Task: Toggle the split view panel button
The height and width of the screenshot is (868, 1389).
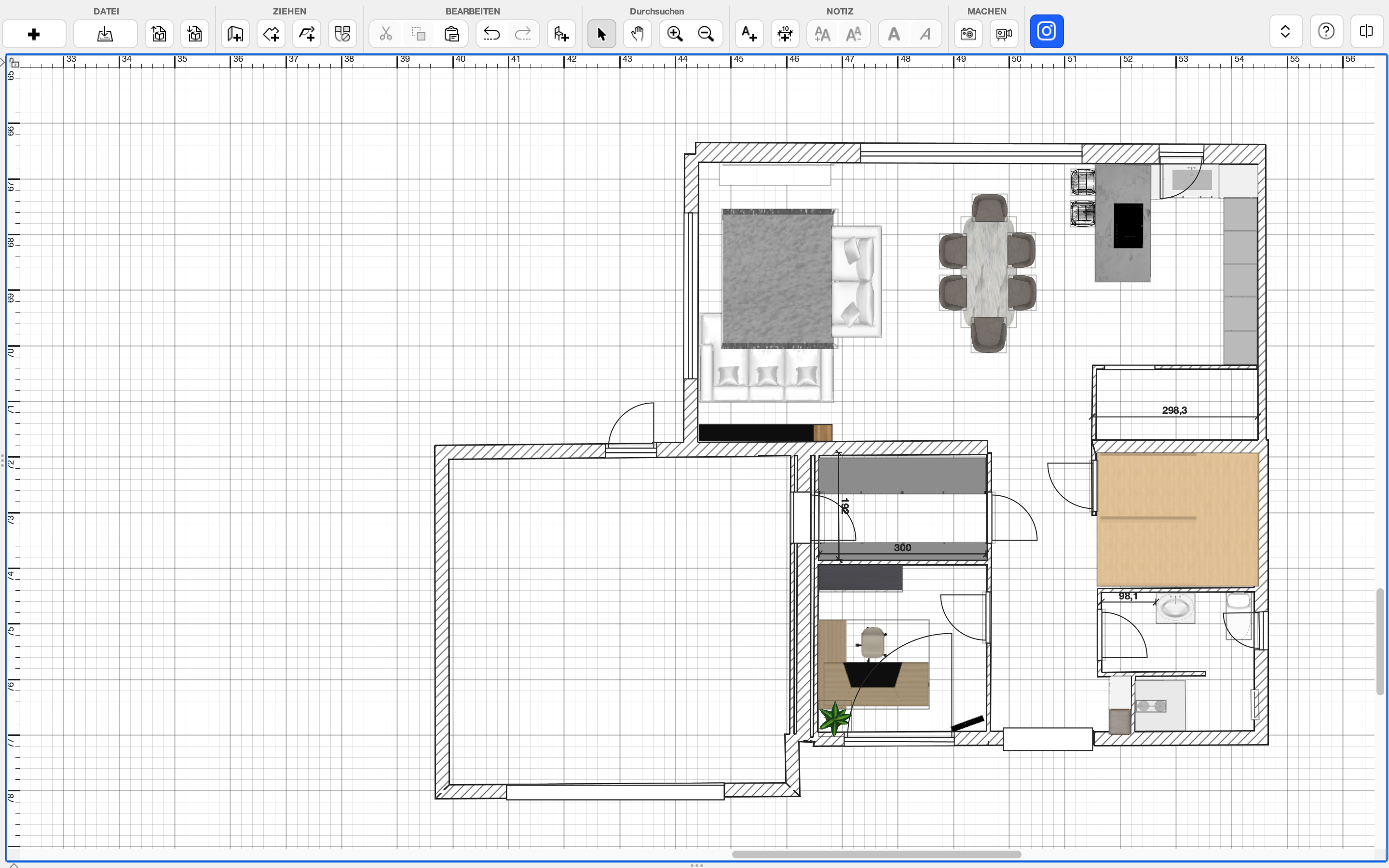Action: click(1366, 31)
